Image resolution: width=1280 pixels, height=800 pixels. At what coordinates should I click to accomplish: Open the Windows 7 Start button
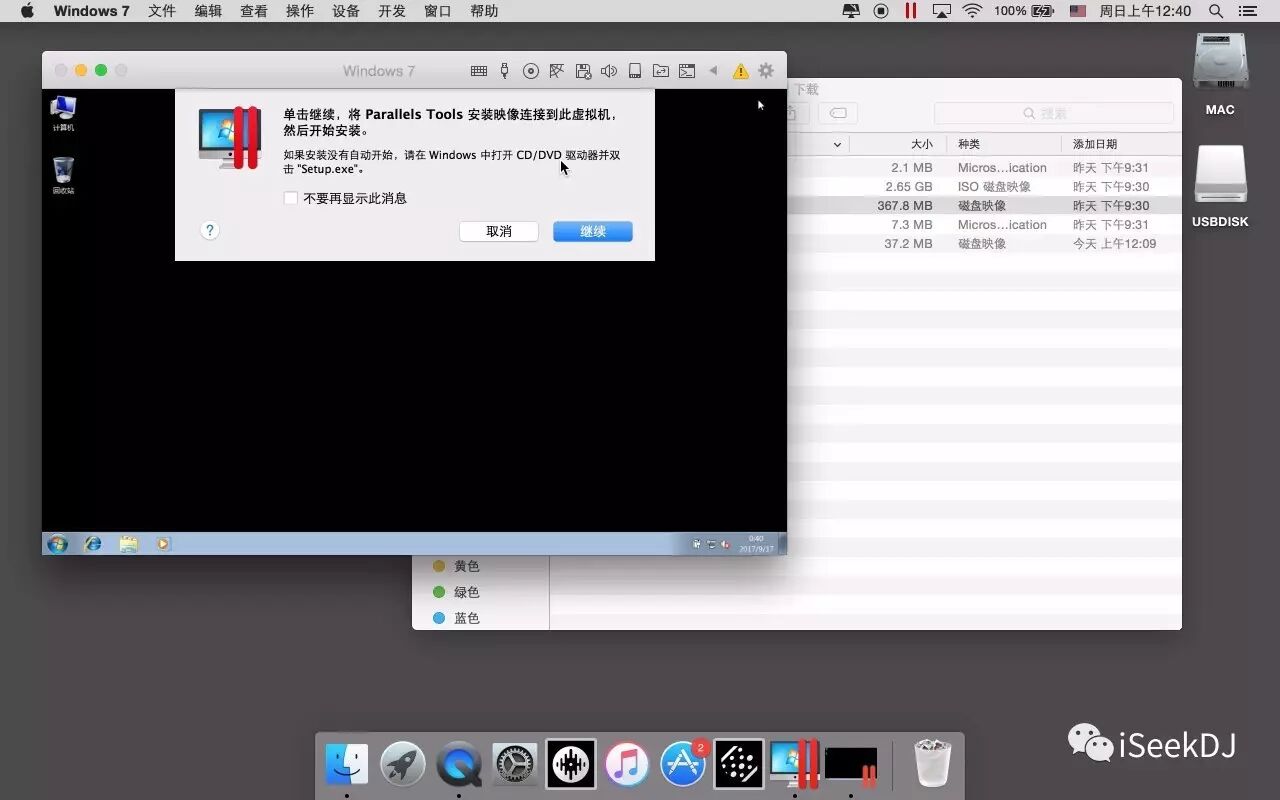click(x=57, y=544)
